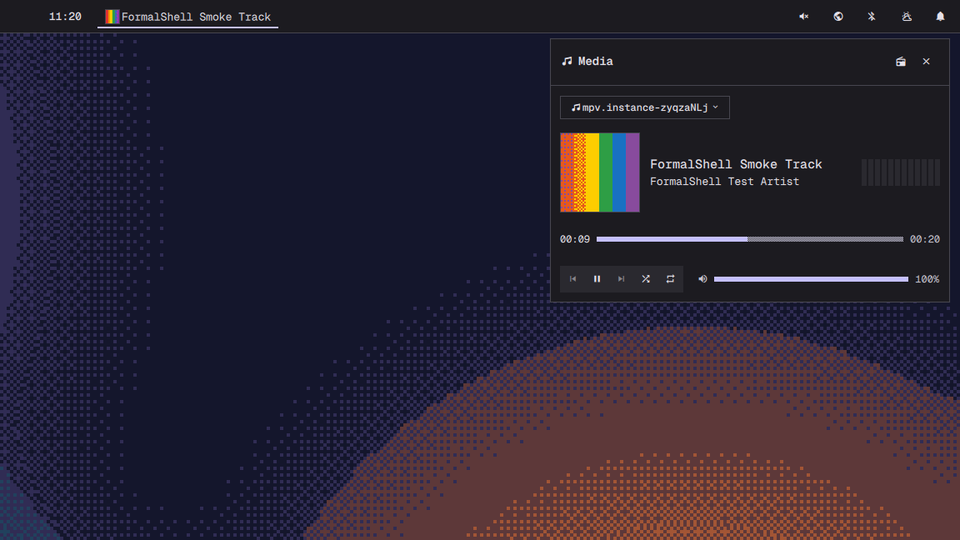Skip to the next track
The image size is (960, 540).
621,279
